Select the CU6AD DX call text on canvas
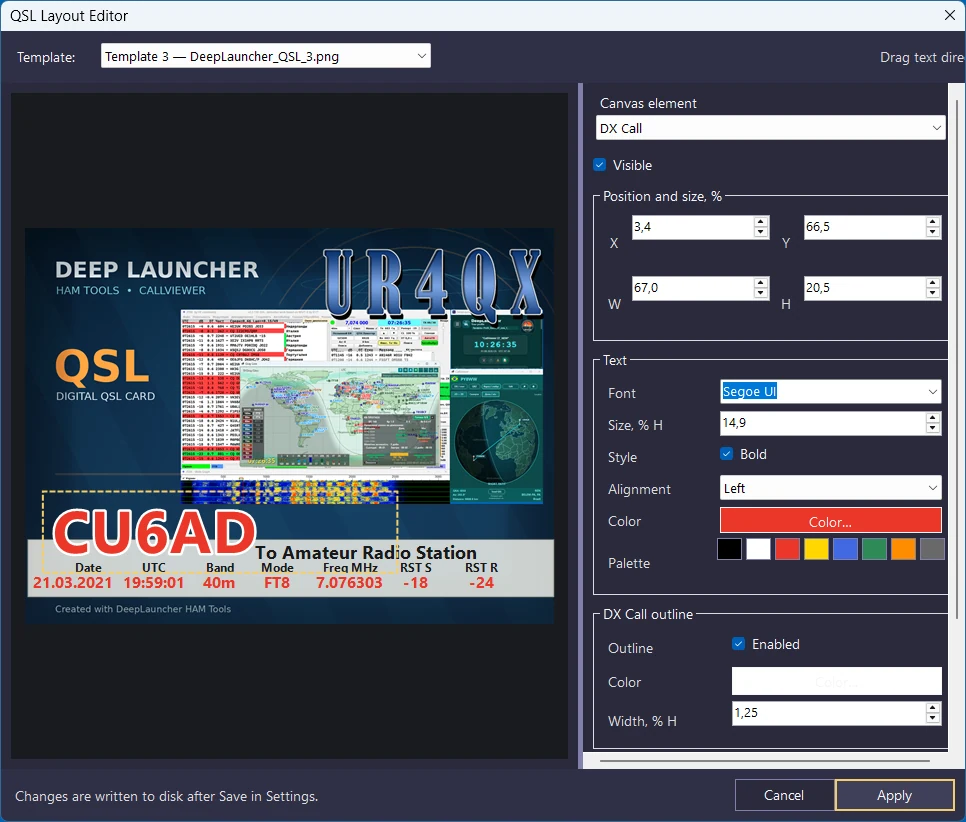This screenshot has height=822, width=966. click(154, 532)
